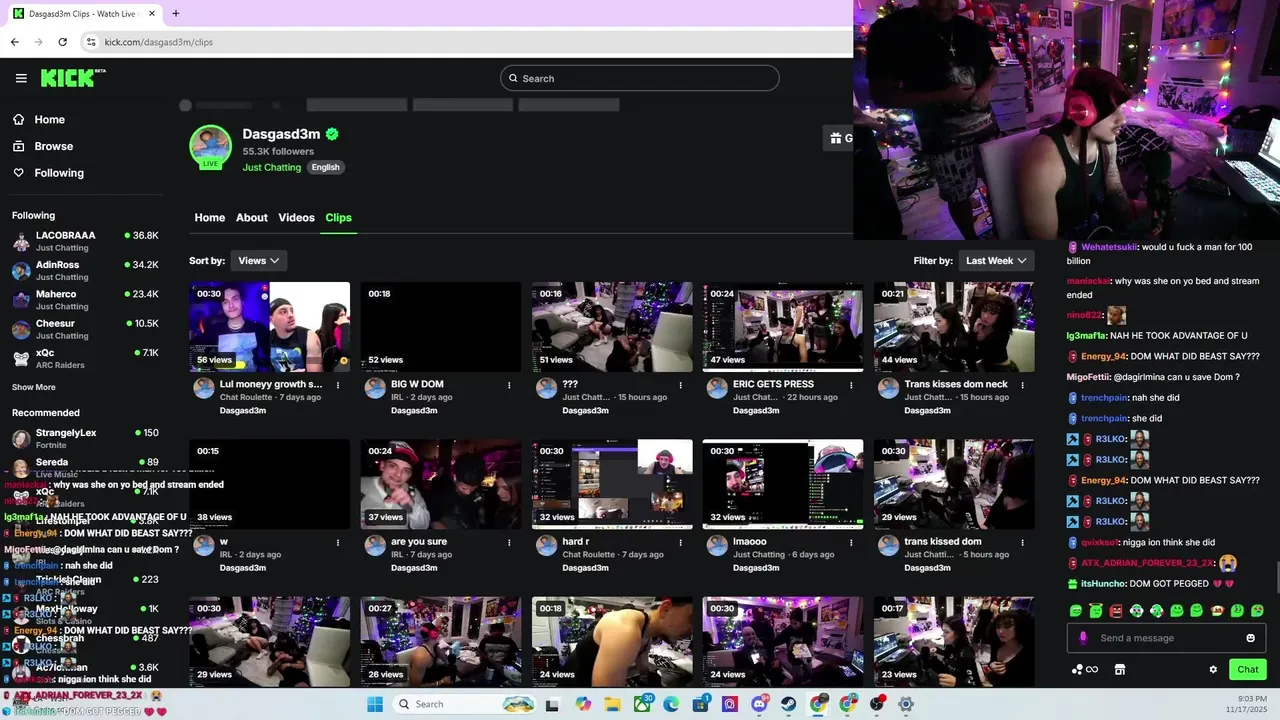The height and width of the screenshot is (720, 1280).
Task: Insert the red angry emote
Action: (1116, 611)
